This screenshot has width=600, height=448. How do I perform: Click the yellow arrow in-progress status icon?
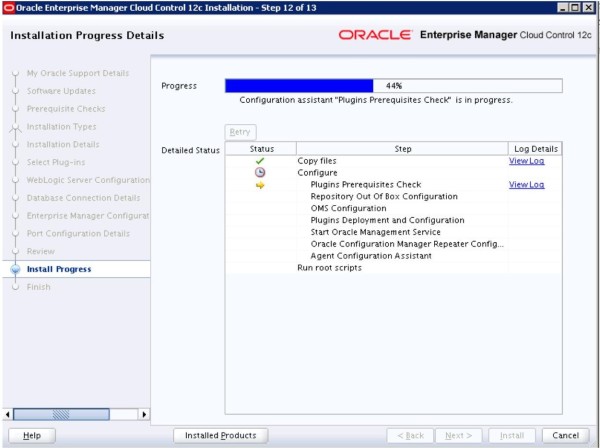pyautogui.click(x=259, y=185)
